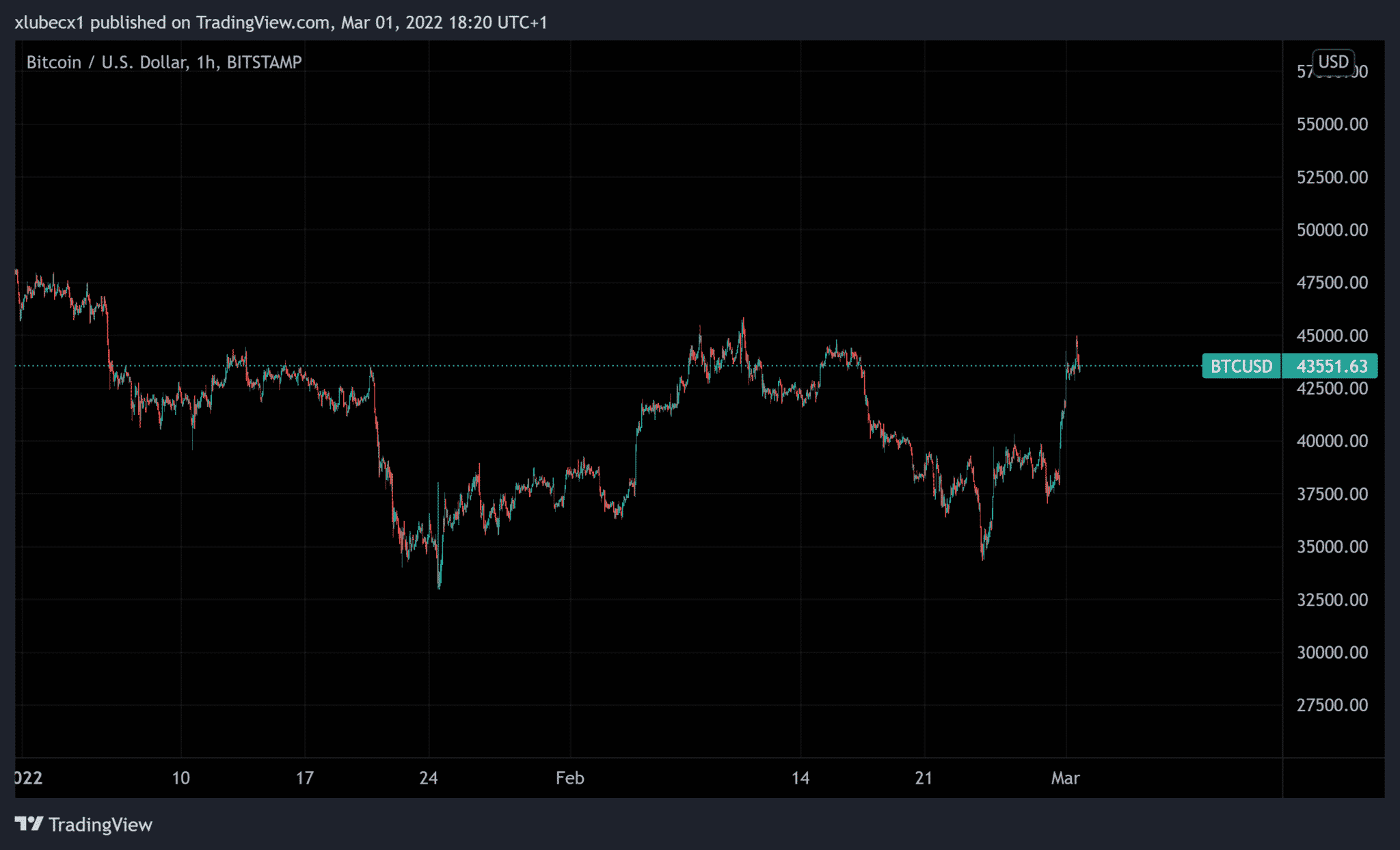Click the 14 date axis label
Viewport: 1400px width, 850px height.
pos(800,778)
